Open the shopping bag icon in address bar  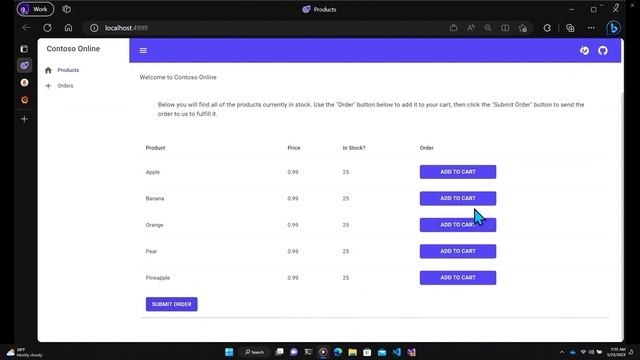click(453, 28)
